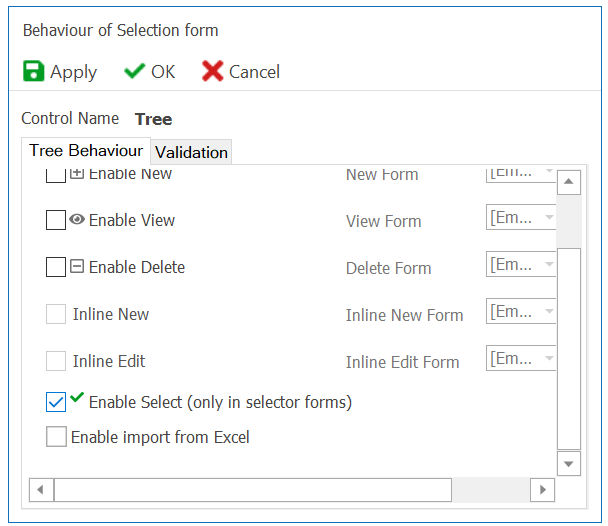Click the green Apply save icon
The image size is (608, 526).
tap(34, 71)
